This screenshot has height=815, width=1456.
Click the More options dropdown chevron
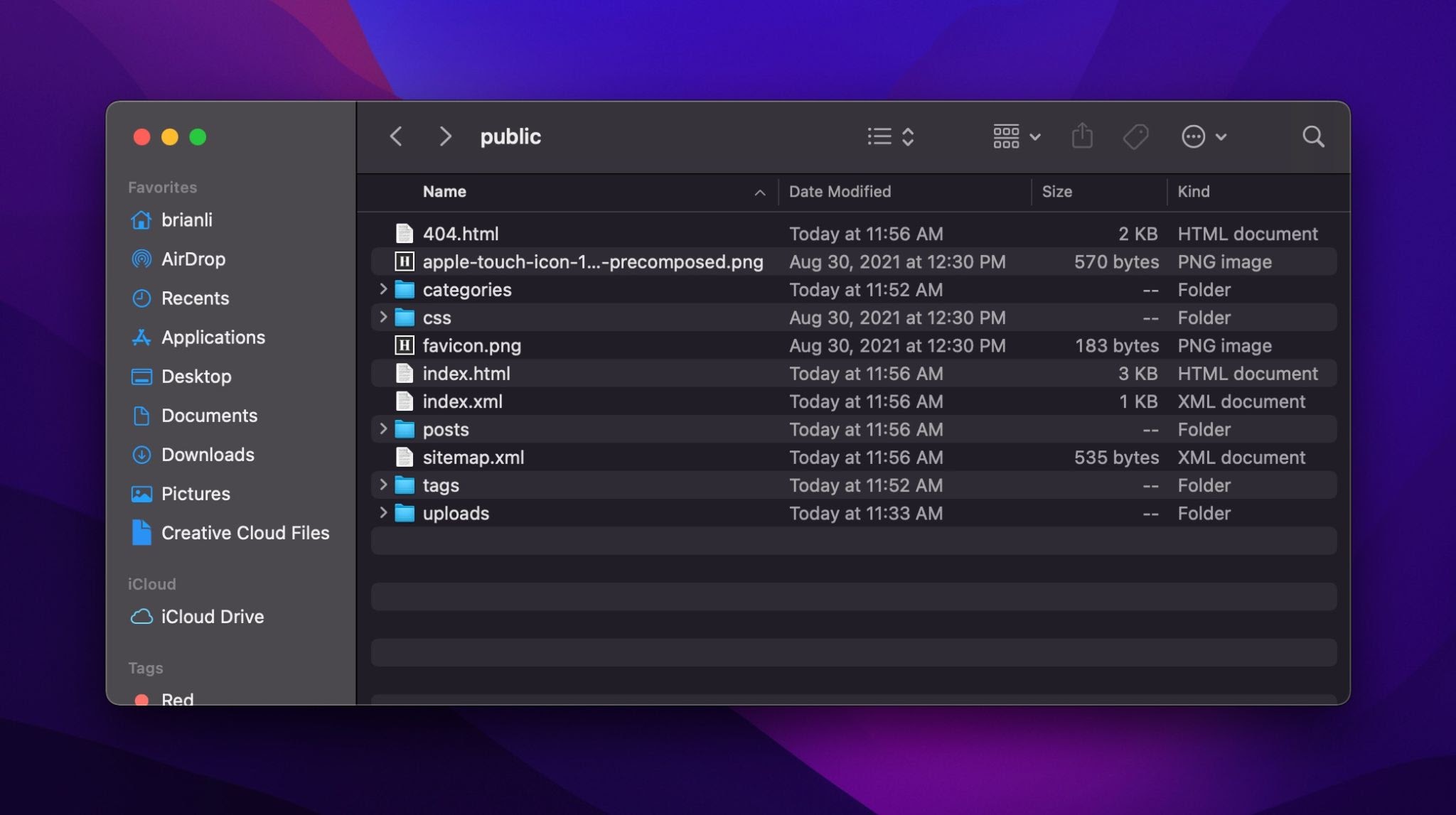[1219, 136]
